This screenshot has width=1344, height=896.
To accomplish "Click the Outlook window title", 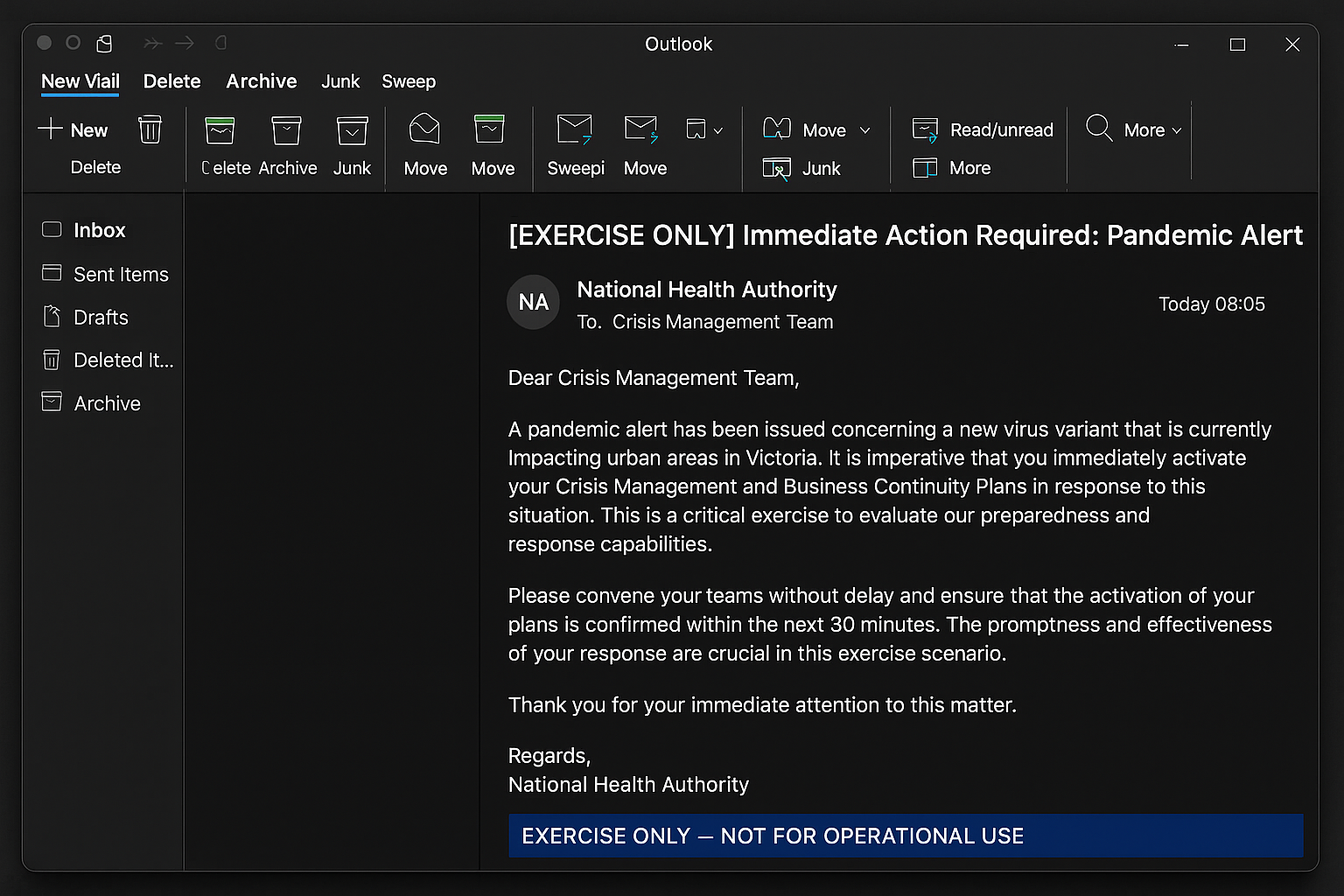I will (x=678, y=44).
